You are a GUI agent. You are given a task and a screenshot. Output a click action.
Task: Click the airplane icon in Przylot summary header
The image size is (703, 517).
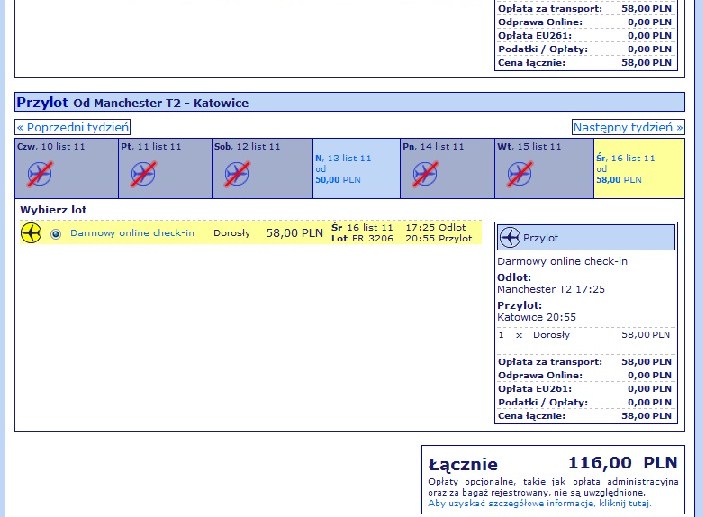tap(510, 237)
